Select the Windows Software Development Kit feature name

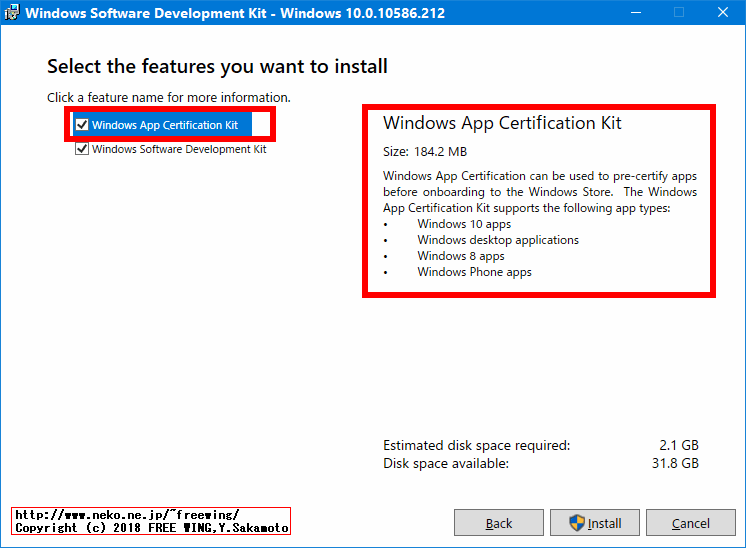point(179,149)
